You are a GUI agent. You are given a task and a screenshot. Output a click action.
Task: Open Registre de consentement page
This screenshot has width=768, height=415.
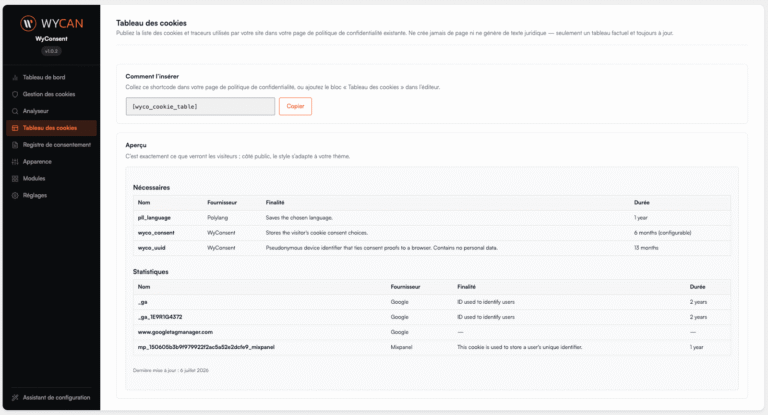click(51, 145)
